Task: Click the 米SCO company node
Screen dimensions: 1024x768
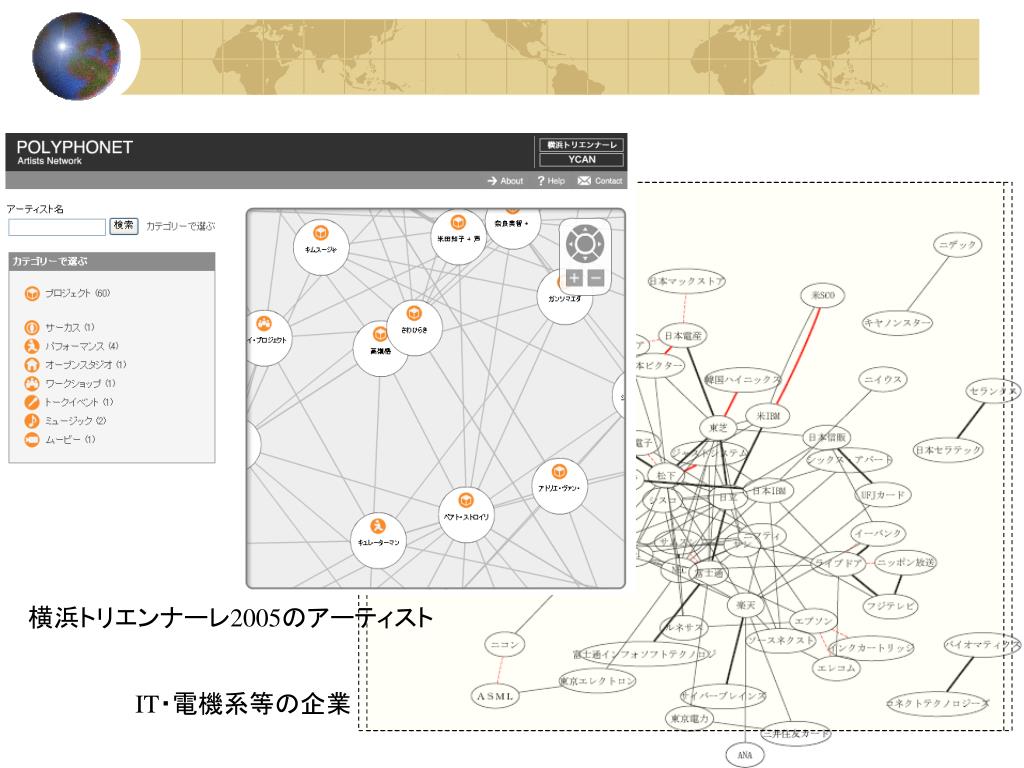Action: 823,295
